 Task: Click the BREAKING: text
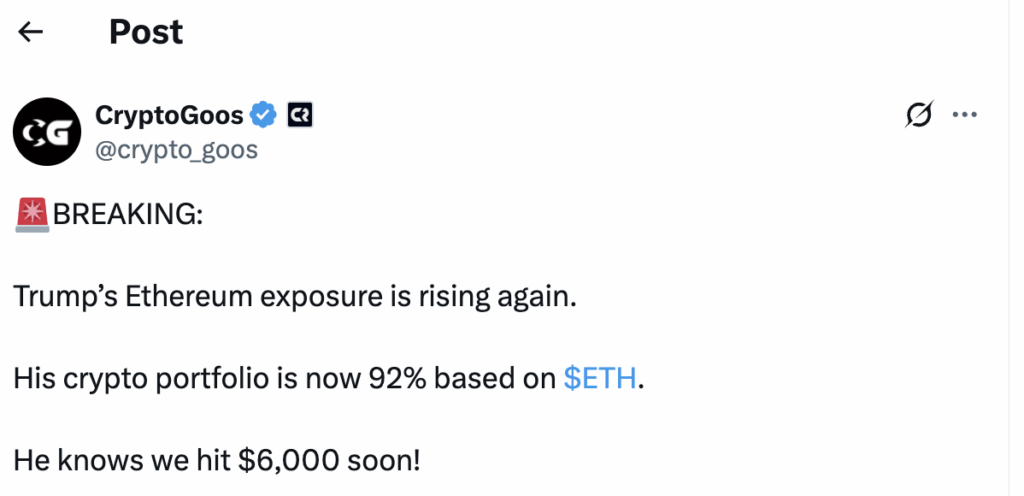click(128, 215)
